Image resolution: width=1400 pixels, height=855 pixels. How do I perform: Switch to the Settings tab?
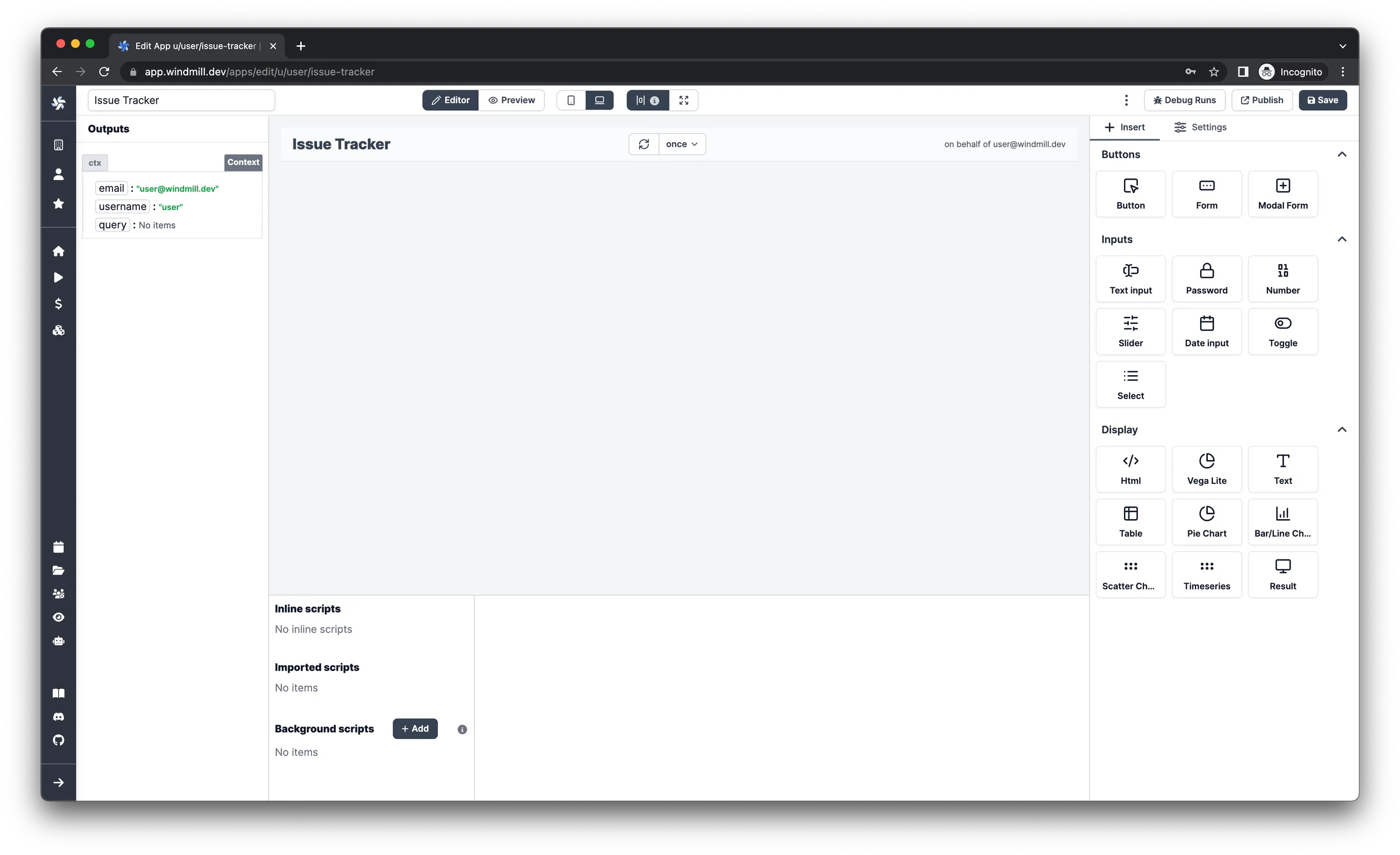click(x=1200, y=127)
